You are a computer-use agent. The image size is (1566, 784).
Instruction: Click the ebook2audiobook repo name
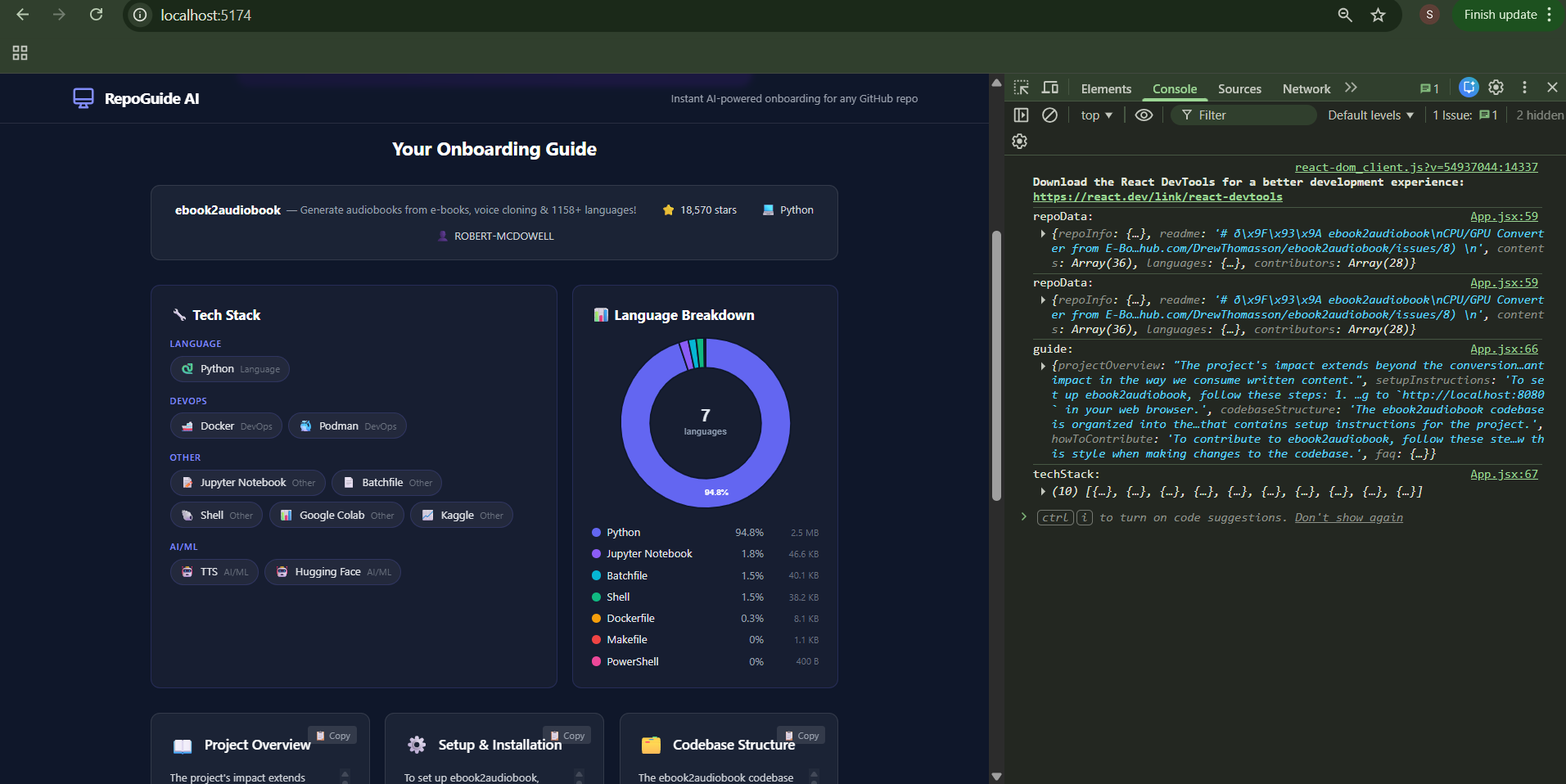coord(228,210)
